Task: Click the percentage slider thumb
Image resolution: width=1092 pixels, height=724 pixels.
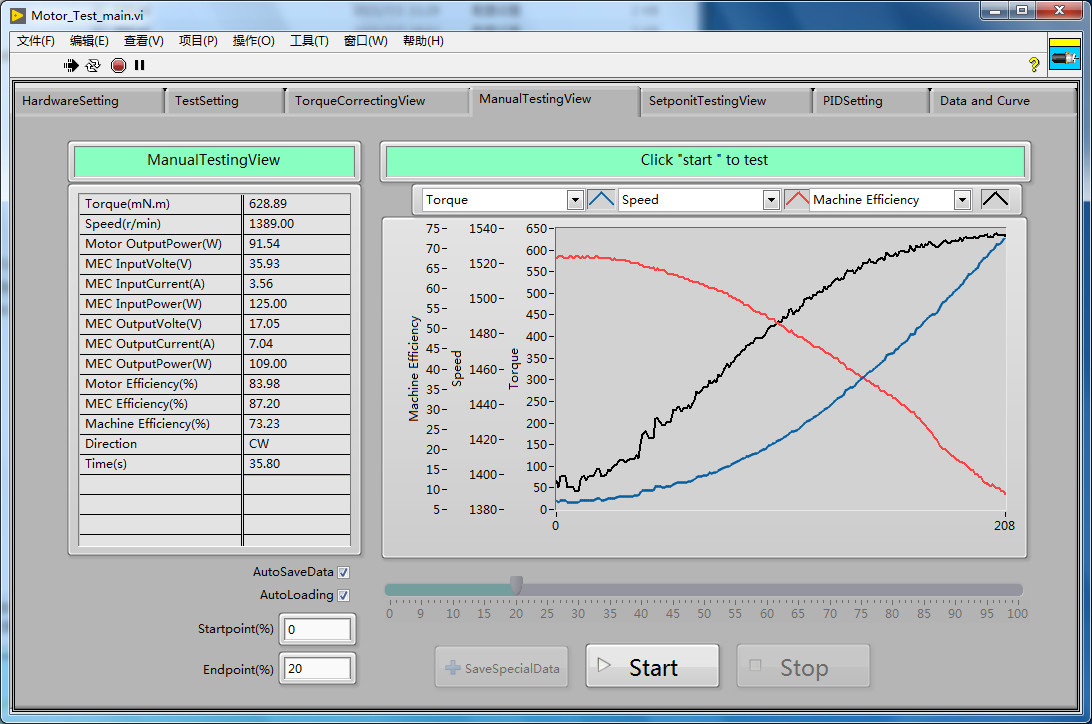Action: click(x=516, y=585)
